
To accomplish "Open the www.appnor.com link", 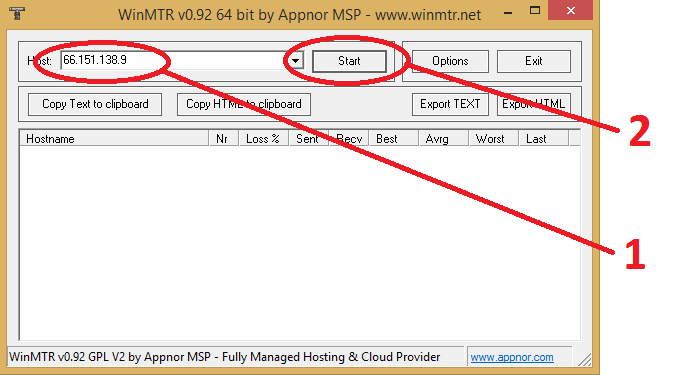I will tap(512, 357).
